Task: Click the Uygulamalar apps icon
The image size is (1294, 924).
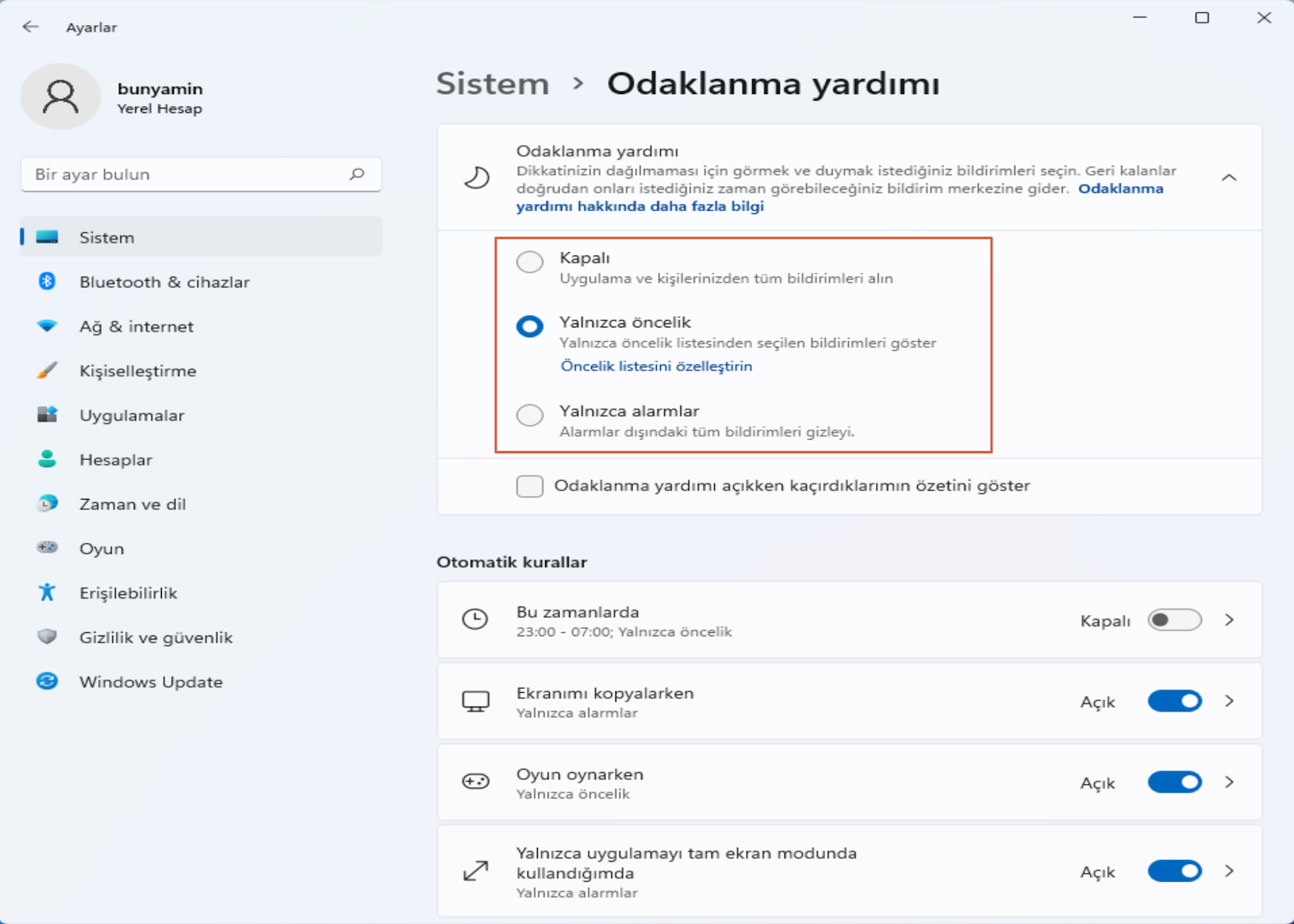Action: point(47,415)
